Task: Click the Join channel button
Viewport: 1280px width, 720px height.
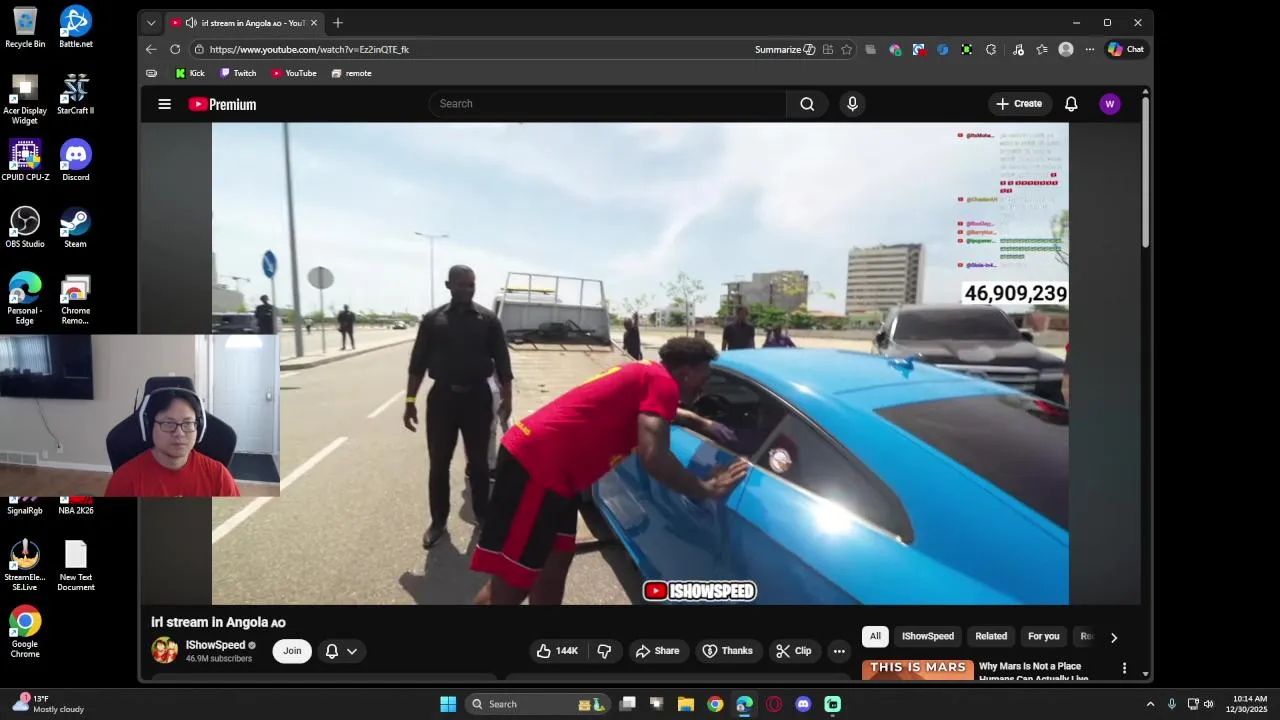Action: [x=292, y=651]
